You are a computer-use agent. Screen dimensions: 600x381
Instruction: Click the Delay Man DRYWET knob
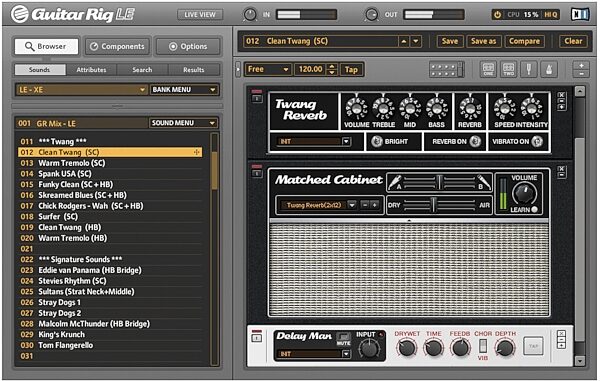coord(406,348)
